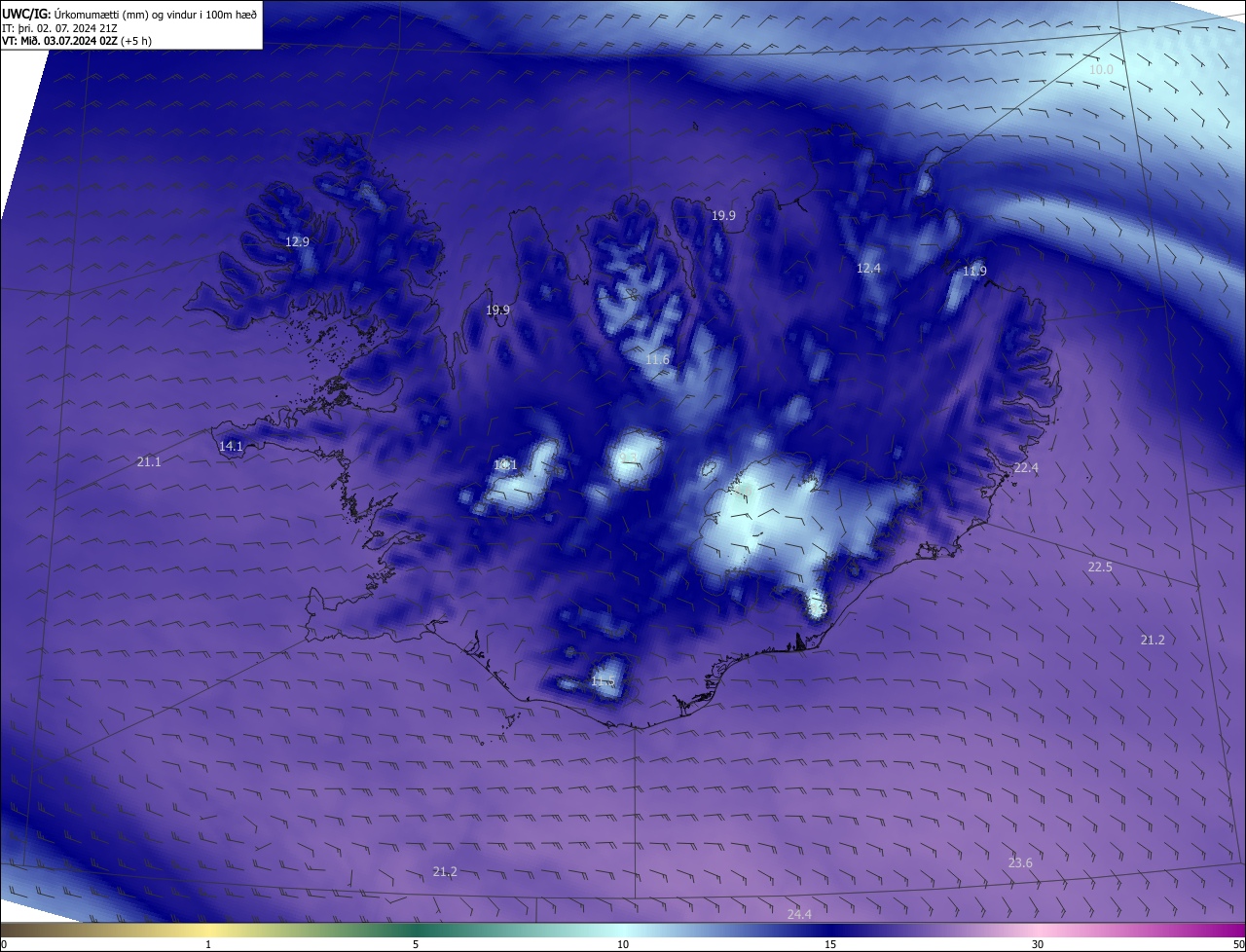Image resolution: width=1246 pixels, height=952 pixels.
Task: Click the 11.6 value label
Action: 657,360
